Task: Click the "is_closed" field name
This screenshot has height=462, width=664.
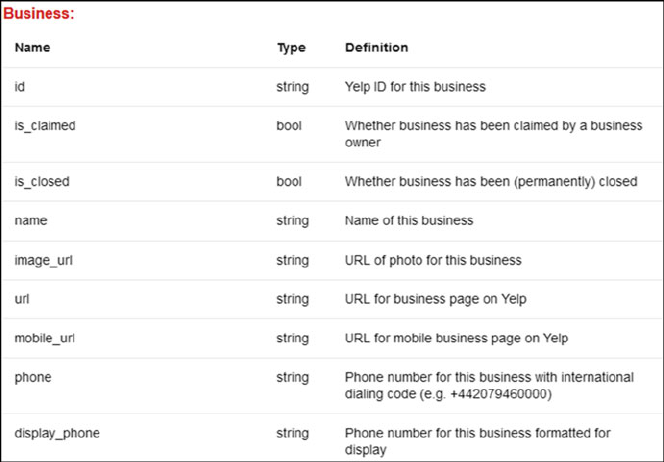Action: 42,182
